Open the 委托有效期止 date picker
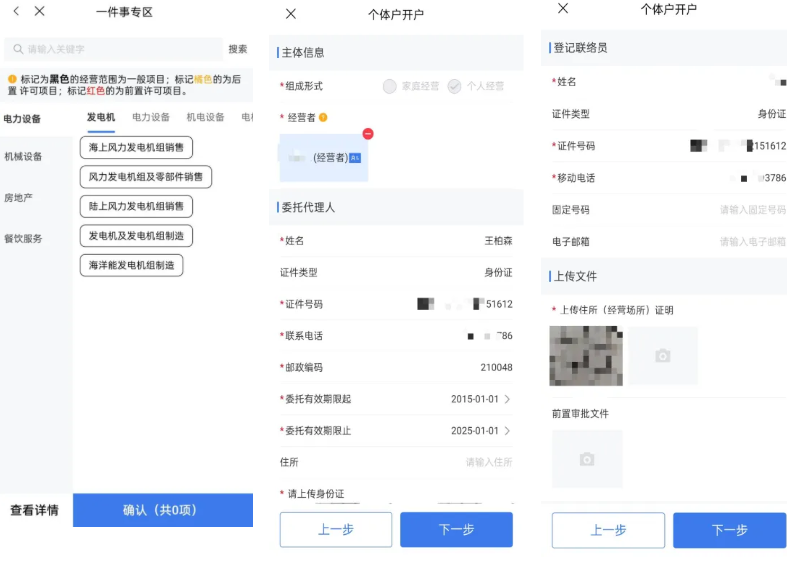 coord(480,431)
